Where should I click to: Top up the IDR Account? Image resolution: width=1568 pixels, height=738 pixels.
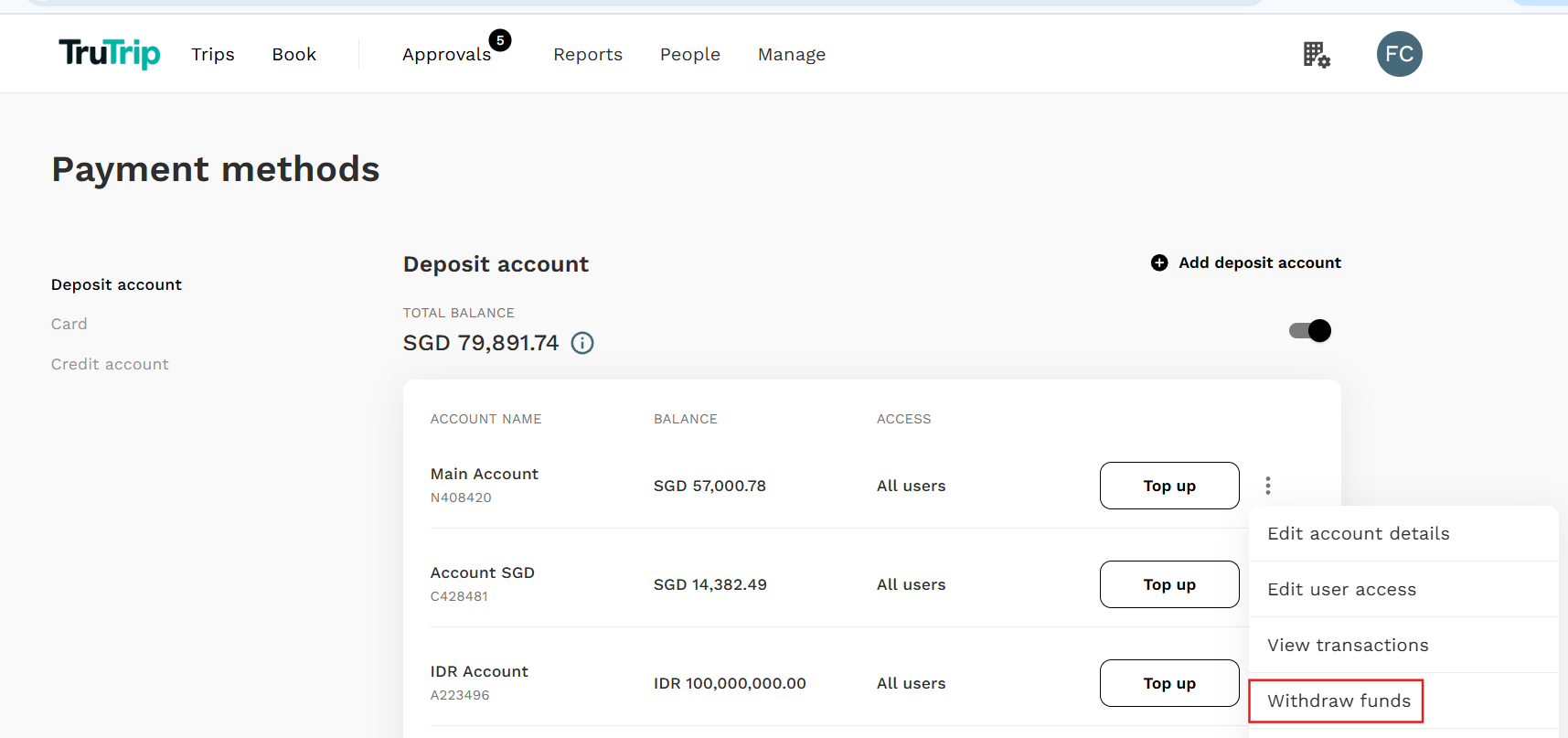tap(1169, 683)
